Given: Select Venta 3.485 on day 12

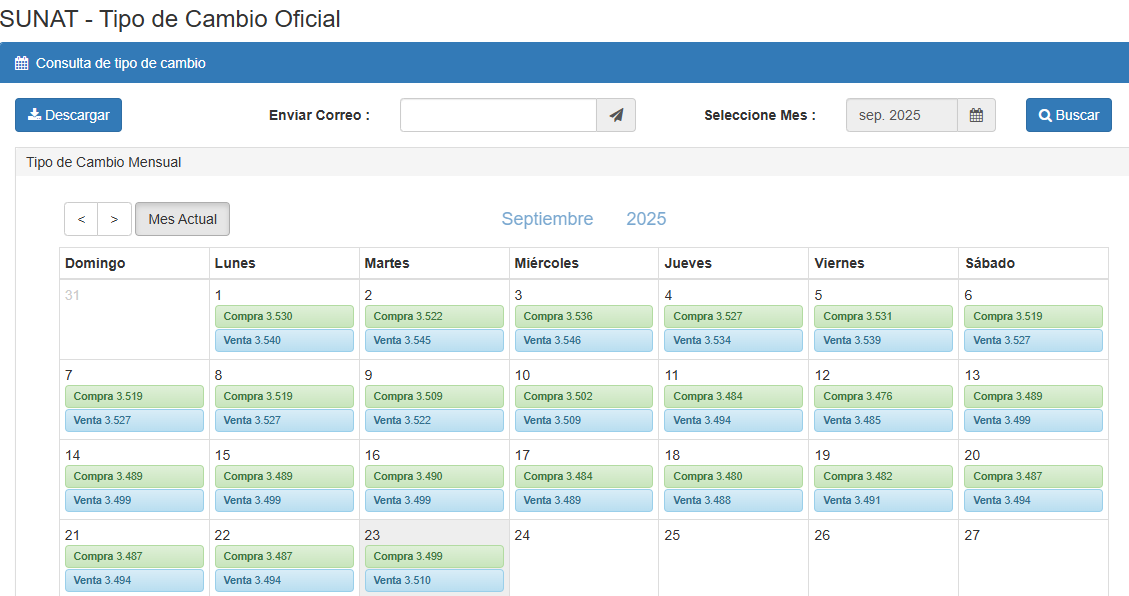Looking at the screenshot, I should (x=883, y=420).
